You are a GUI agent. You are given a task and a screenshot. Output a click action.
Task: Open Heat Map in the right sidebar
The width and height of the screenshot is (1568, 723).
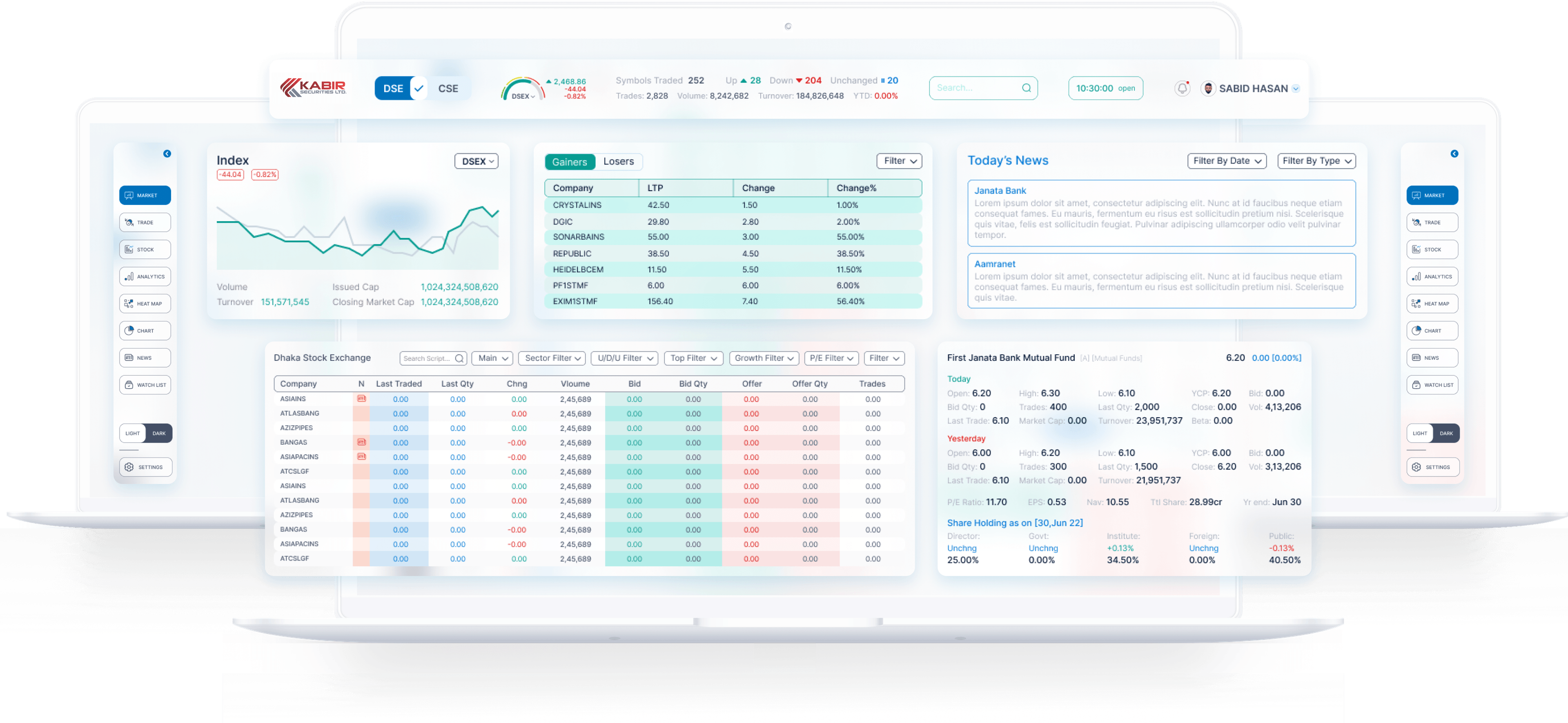click(x=1432, y=304)
